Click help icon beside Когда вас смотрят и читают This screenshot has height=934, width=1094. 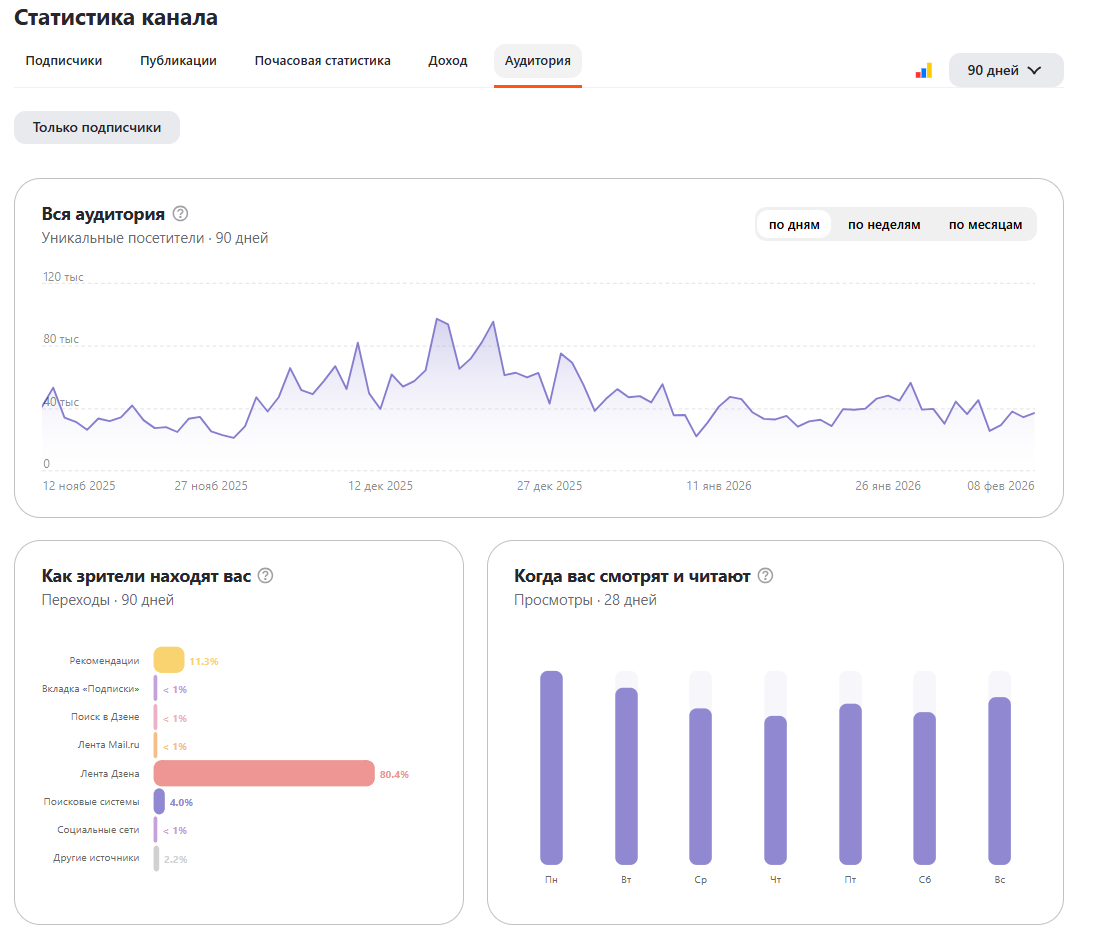(765, 576)
